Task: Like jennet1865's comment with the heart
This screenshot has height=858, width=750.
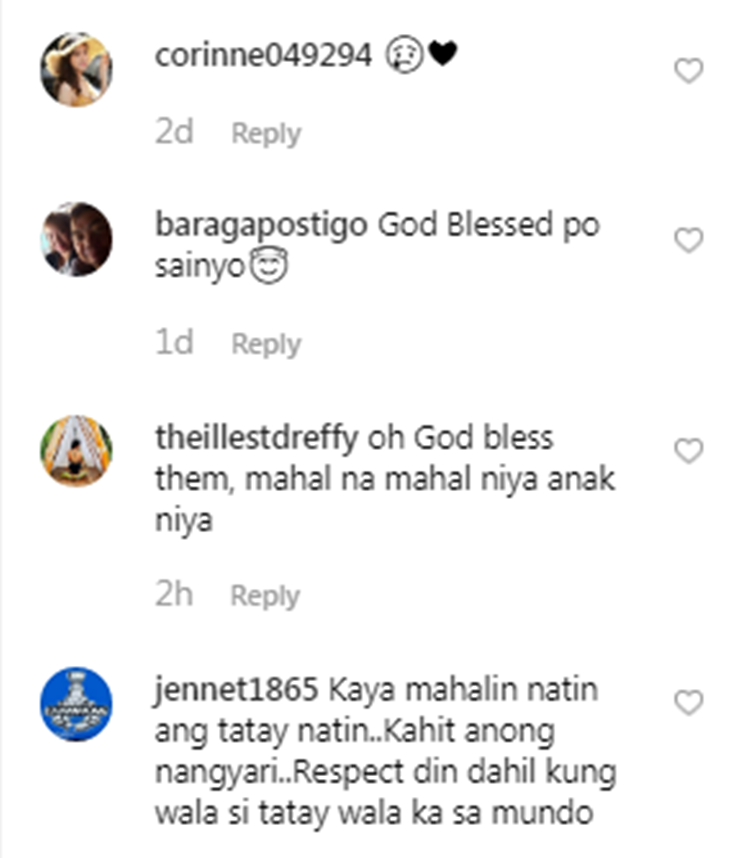Action: (688, 702)
